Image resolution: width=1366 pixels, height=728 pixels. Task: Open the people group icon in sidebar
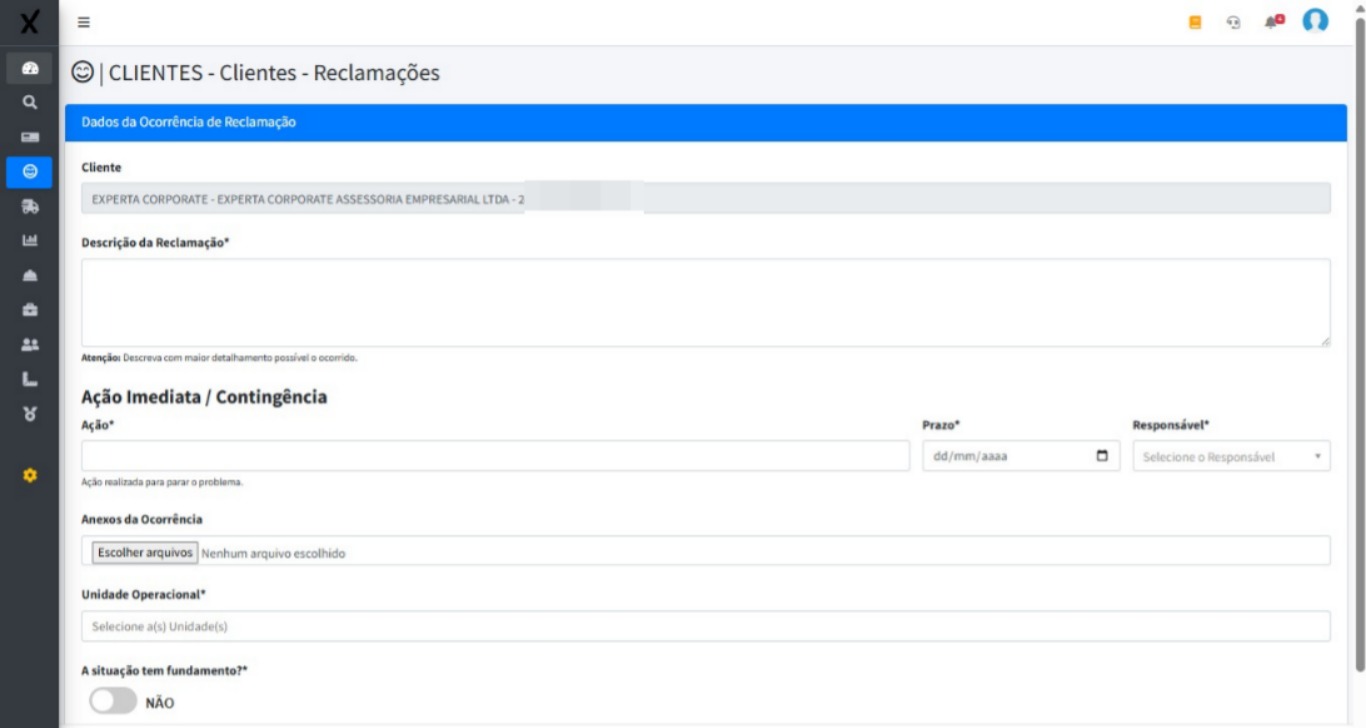29,344
